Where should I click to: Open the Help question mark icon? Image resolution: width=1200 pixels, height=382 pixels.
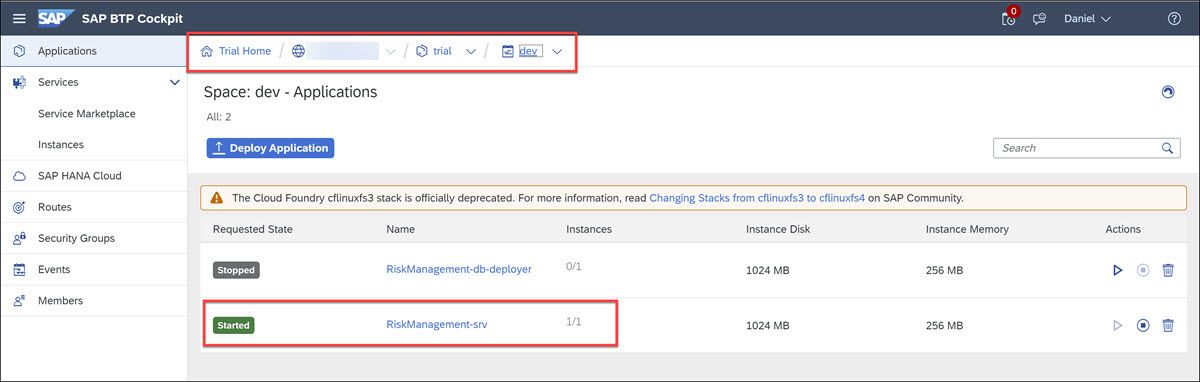coord(1174,19)
